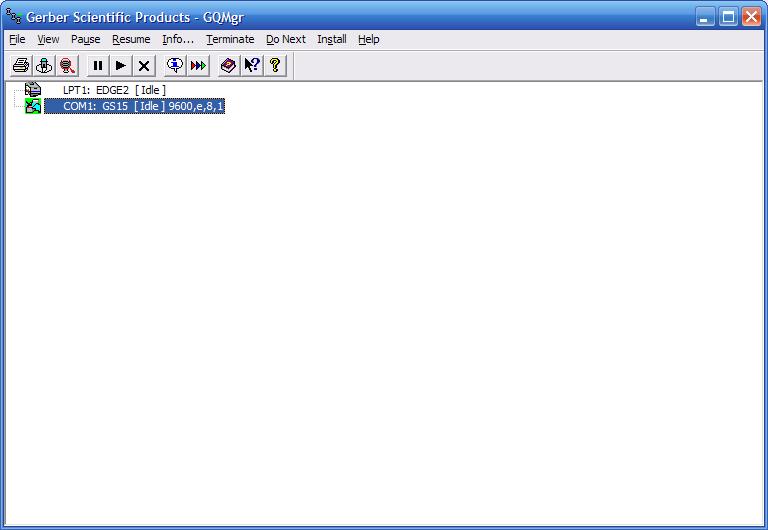Click the Resume menu item
This screenshot has height=530, width=768.
[131, 39]
